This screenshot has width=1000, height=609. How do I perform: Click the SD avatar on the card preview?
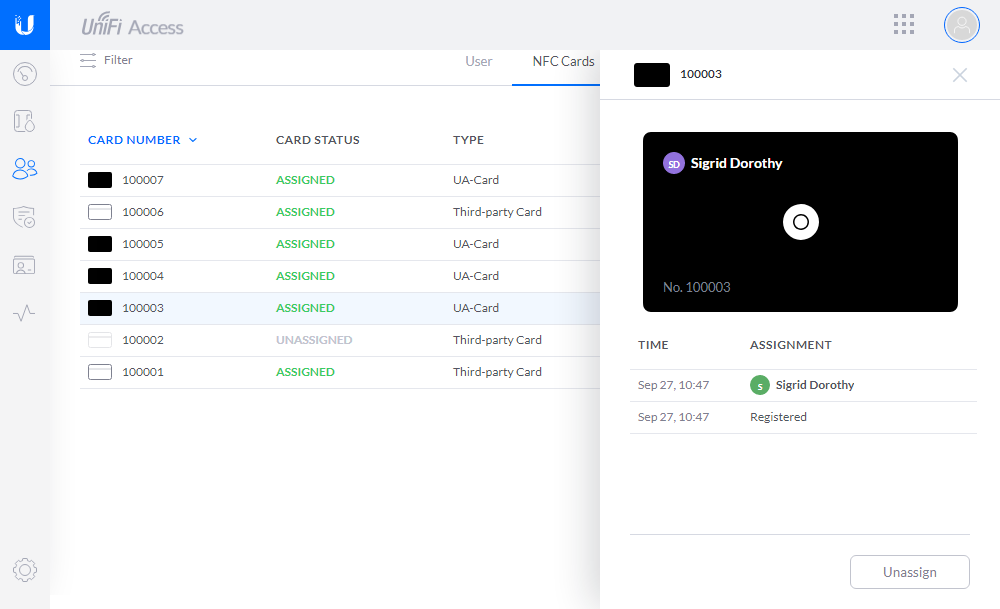[673, 163]
